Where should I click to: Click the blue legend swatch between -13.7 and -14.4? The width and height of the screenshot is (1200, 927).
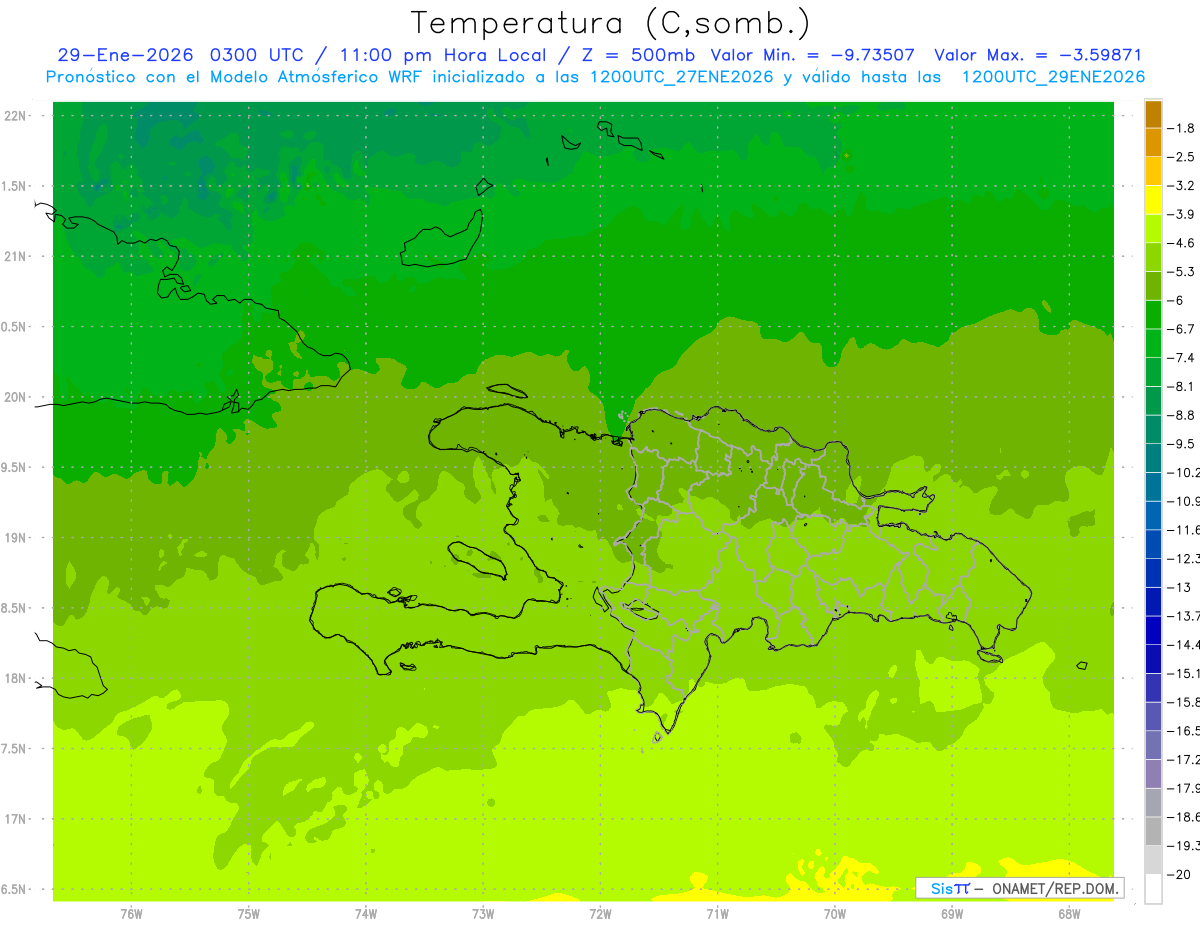(1153, 630)
